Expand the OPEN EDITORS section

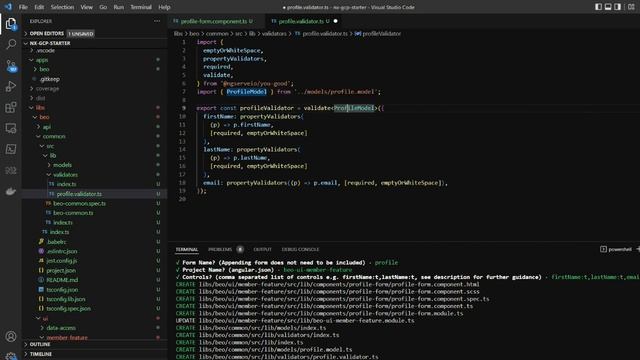[47, 33]
